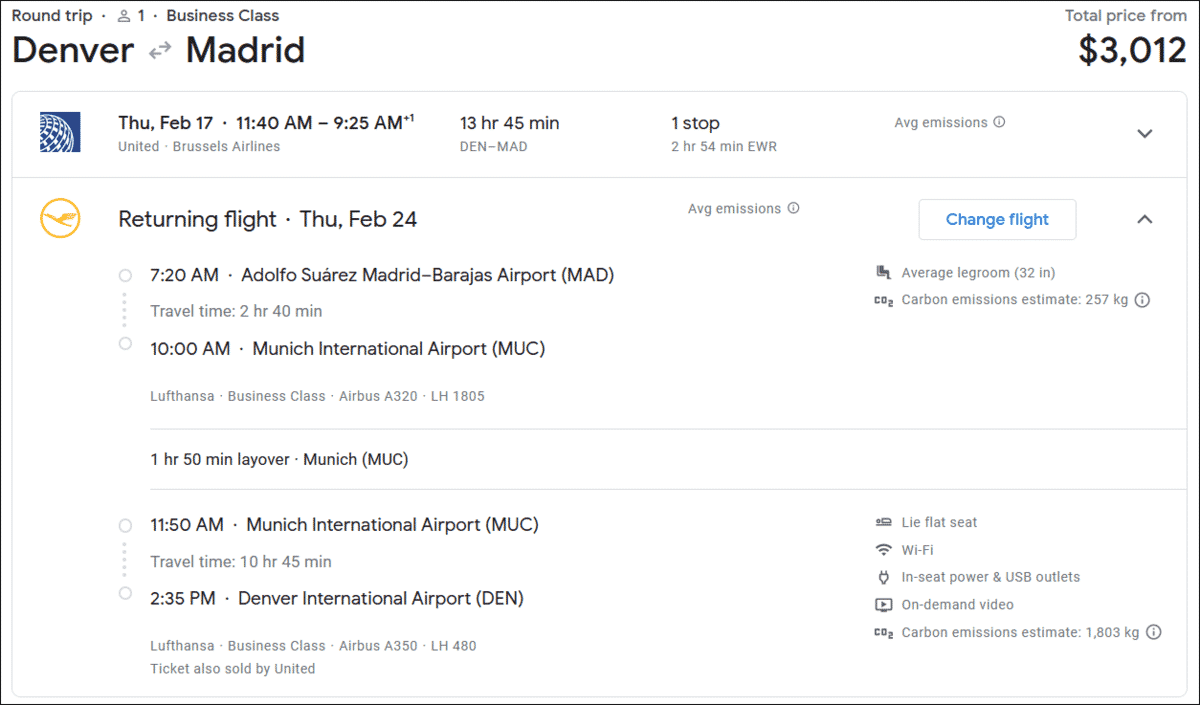Click the 'Round trip' header text

point(52,16)
